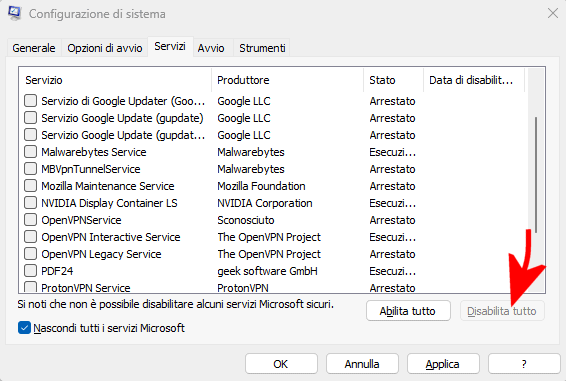Viewport: 566px width, 381px height.
Task: Click Google LLC in Servizio Google Update (gupdate) row
Action: (x=244, y=118)
